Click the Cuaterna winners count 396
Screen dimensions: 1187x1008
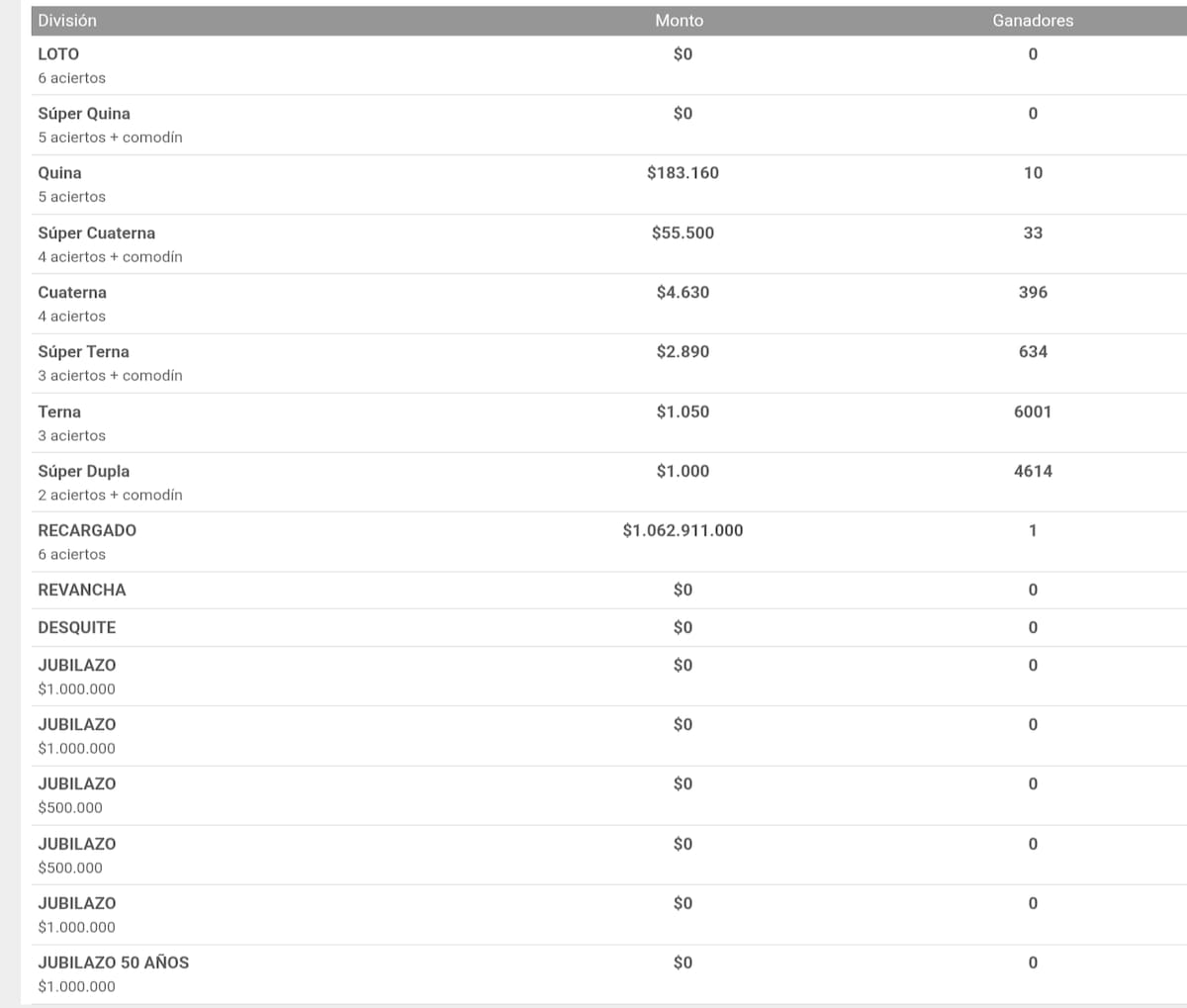1033,293
